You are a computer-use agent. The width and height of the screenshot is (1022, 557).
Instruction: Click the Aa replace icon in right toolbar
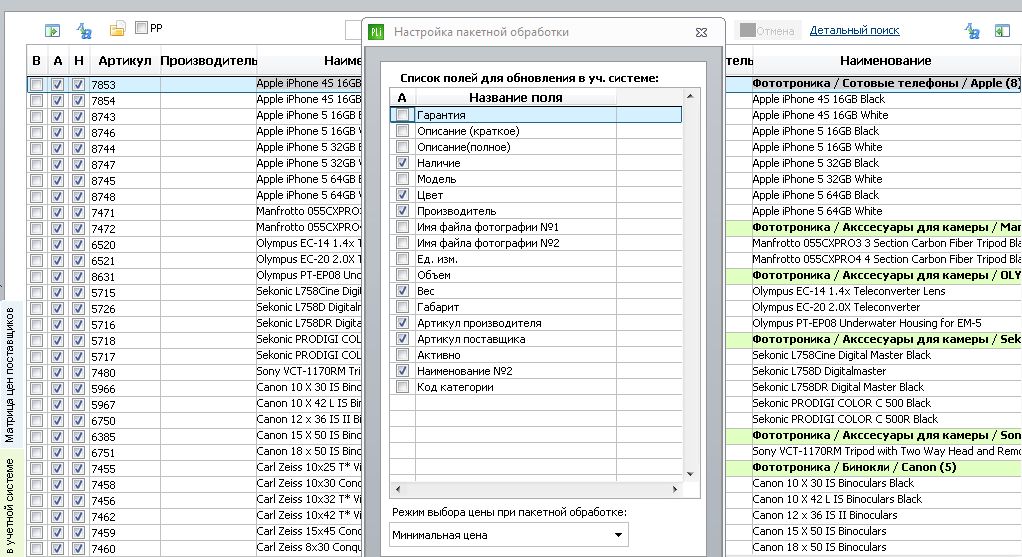(972, 30)
